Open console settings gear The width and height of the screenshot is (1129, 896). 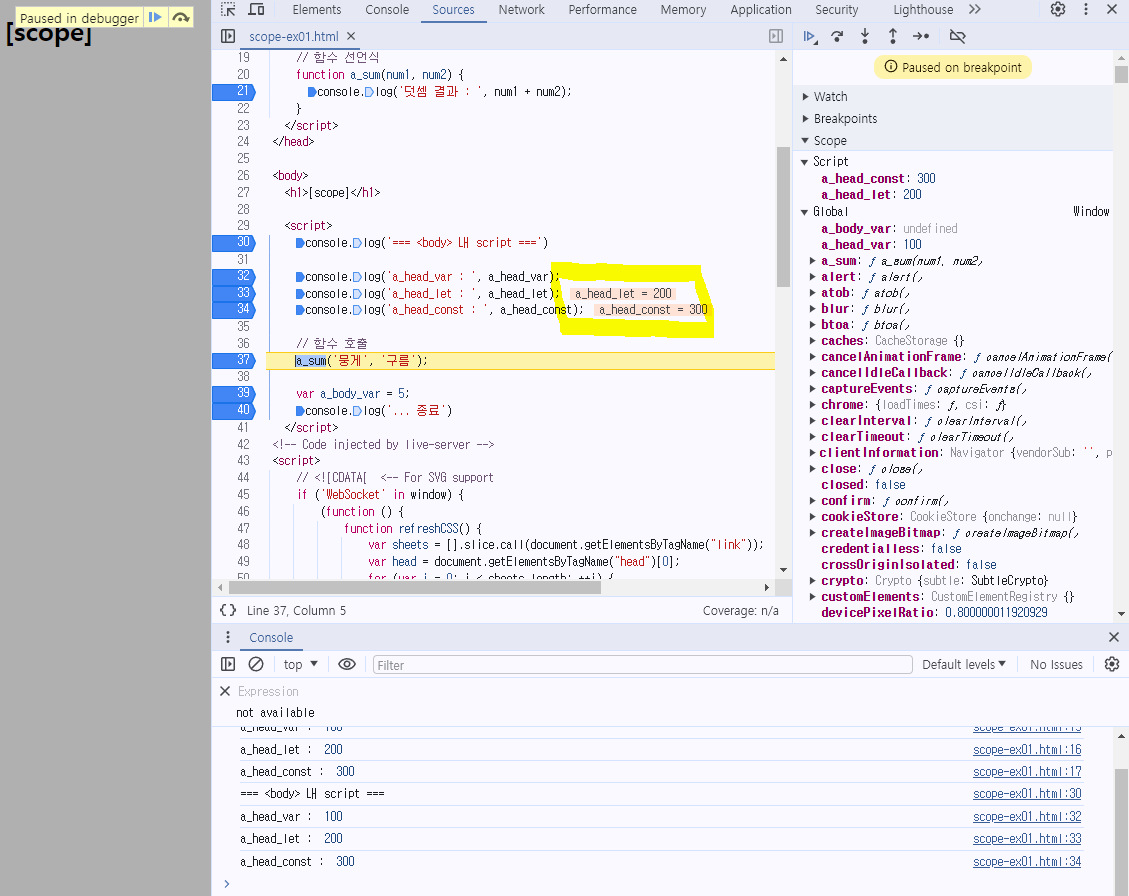pos(1112,664)
